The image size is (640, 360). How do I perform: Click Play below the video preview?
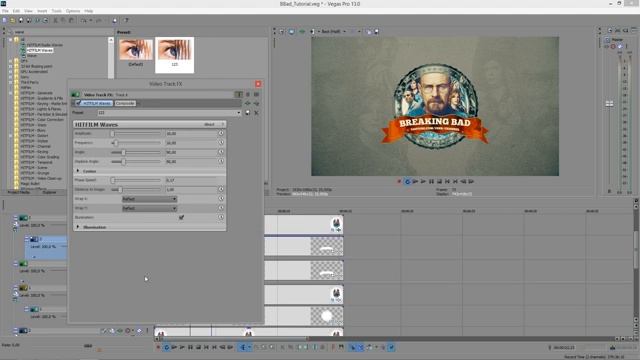click(x=423, y=182)
